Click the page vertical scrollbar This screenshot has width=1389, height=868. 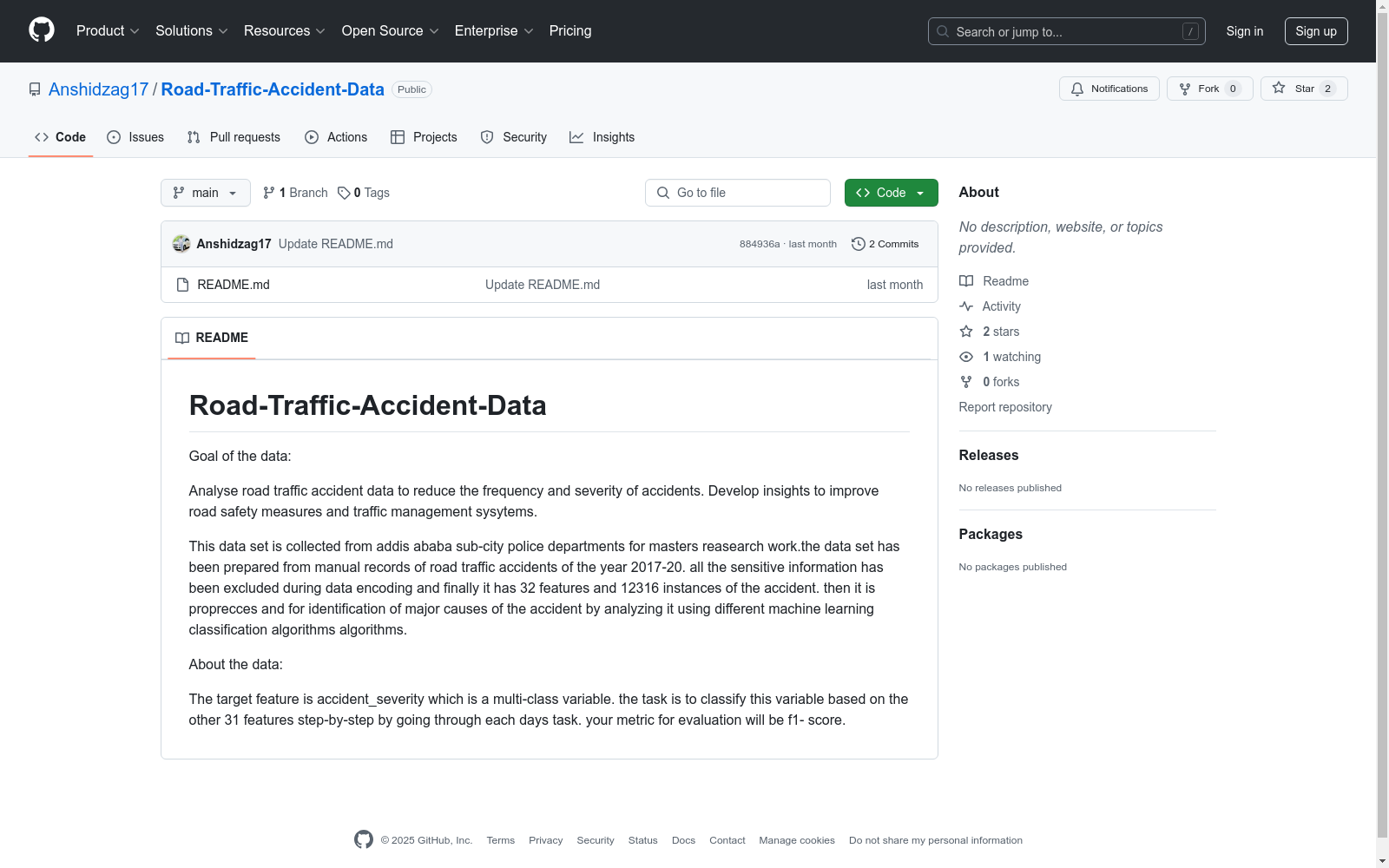click(1382, 425)
